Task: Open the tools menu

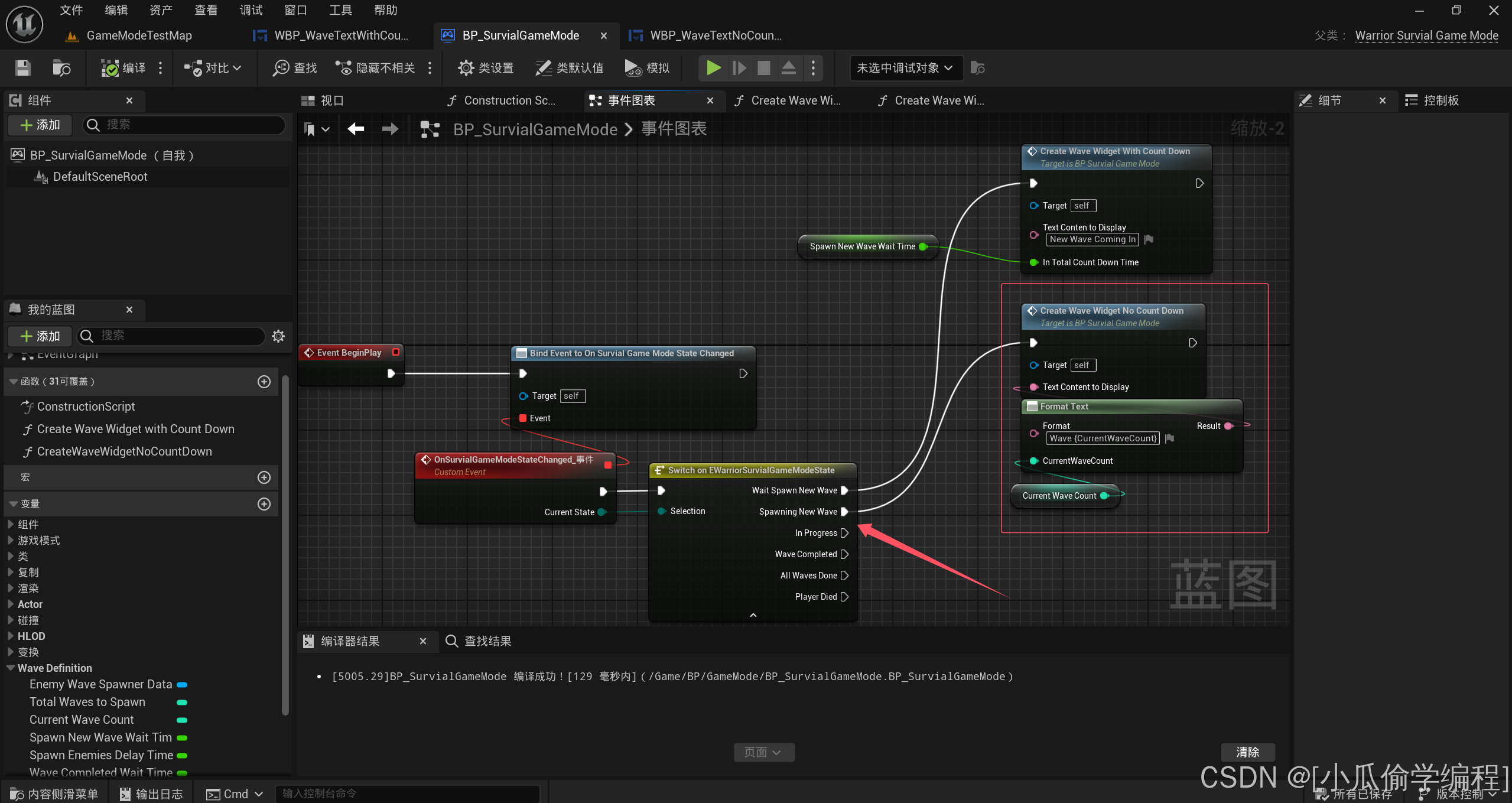Action: tap(340, 10)
